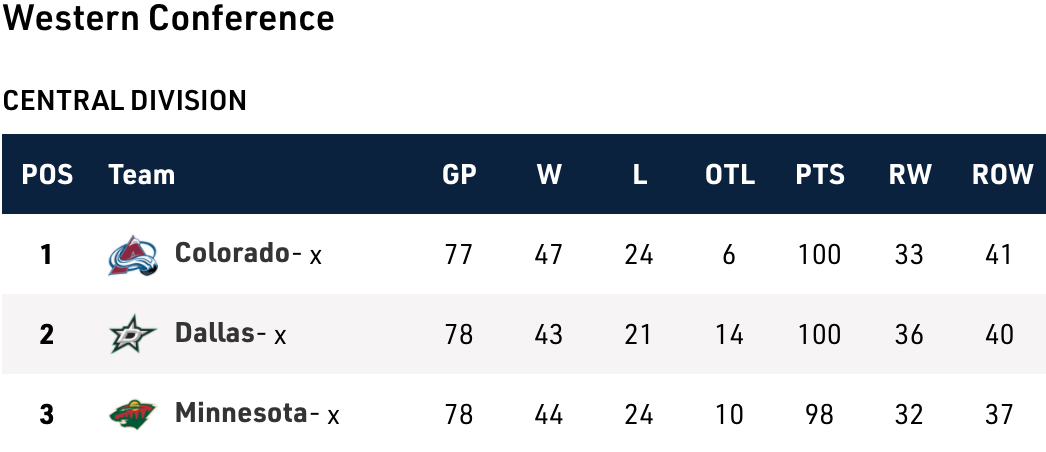Sort standings by GP column header
The image size is (1046, 452).
point(459,175)
